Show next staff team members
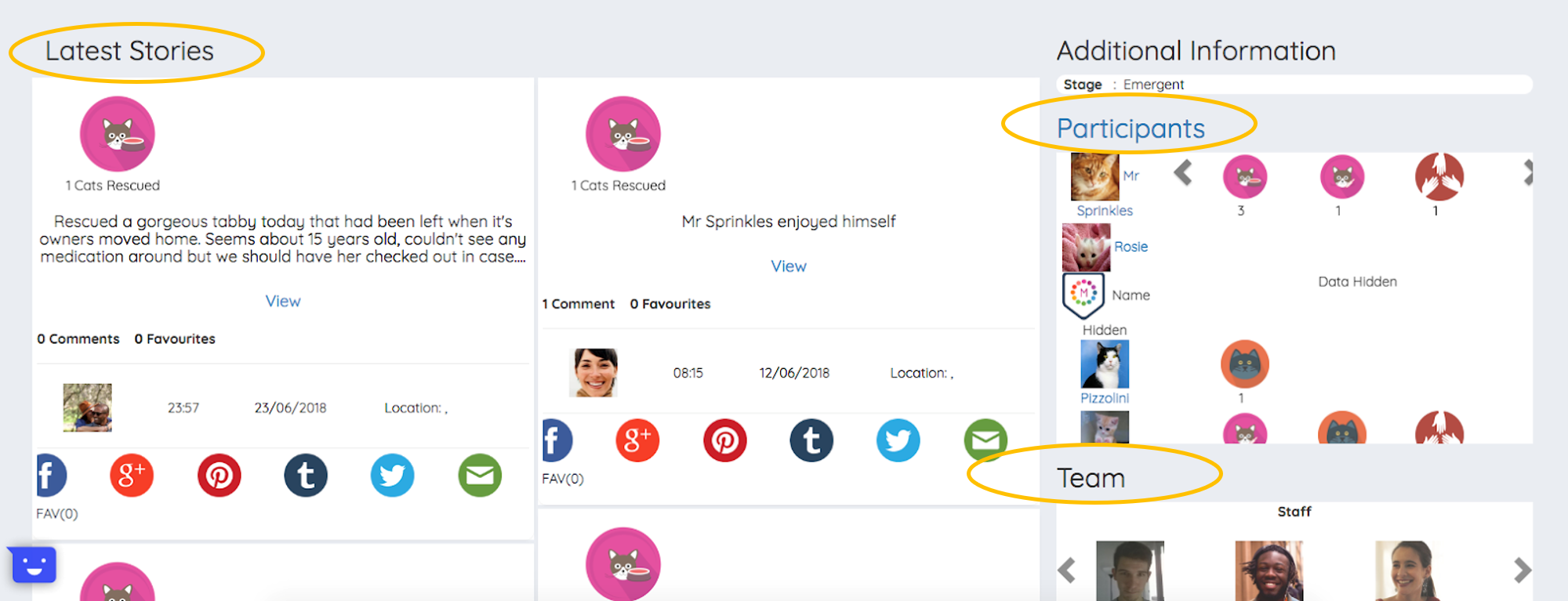Screen dimensions: 1568x601 [x=1522, y=570]
